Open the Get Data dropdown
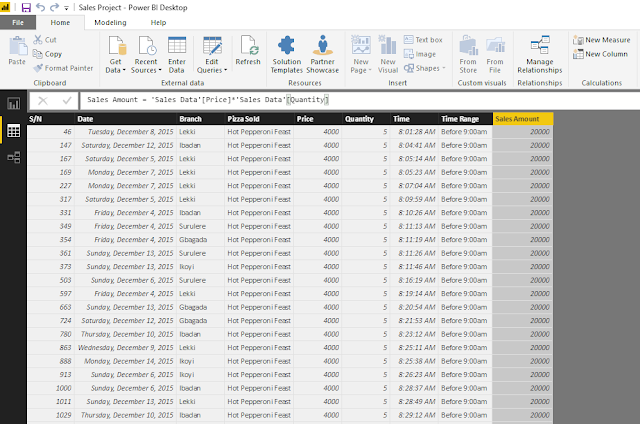 [116, 55]
